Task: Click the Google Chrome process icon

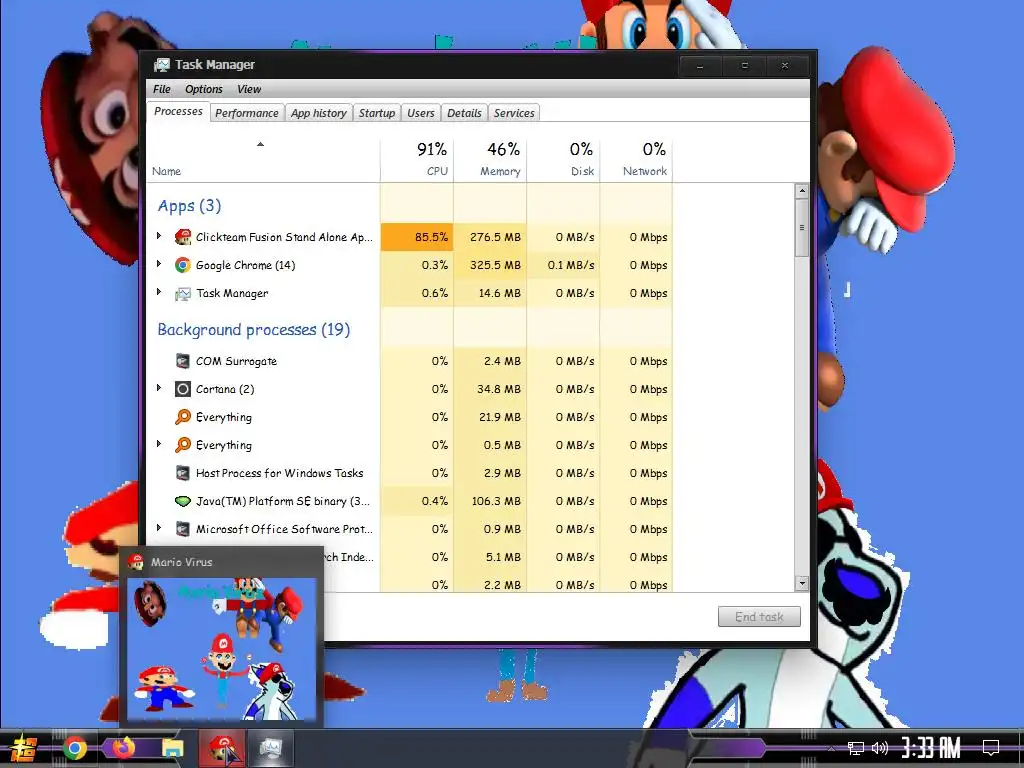Action: point(183,264)
